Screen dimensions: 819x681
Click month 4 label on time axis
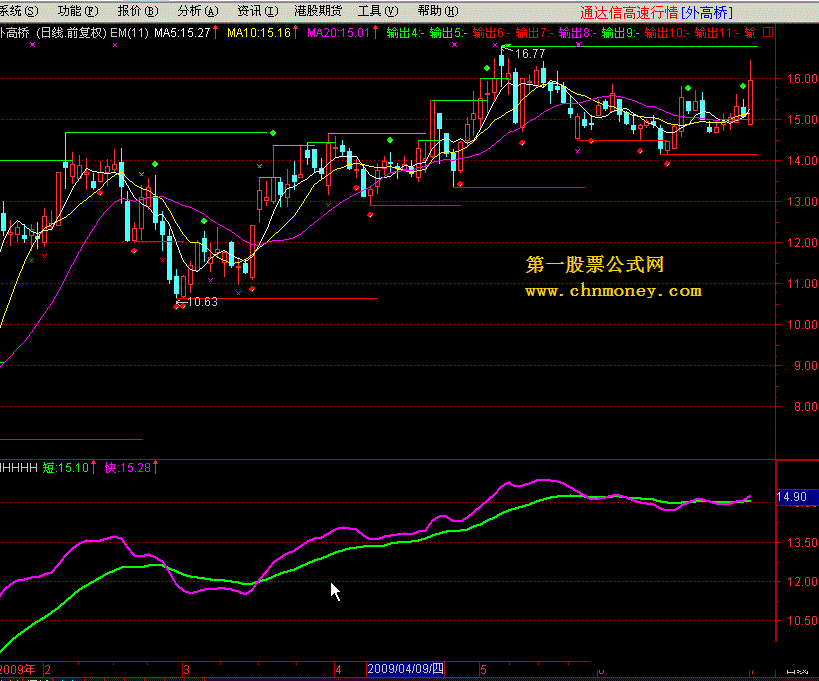pyautogui.click(x=338, y=670)
